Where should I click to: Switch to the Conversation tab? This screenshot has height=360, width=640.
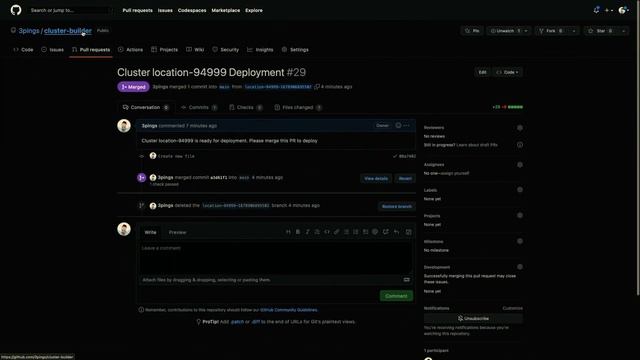[x=146, y=107]
